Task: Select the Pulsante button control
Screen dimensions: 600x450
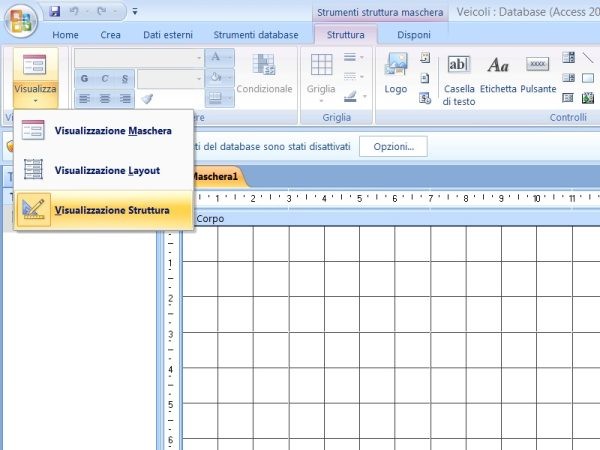Action: pos(538,73)
